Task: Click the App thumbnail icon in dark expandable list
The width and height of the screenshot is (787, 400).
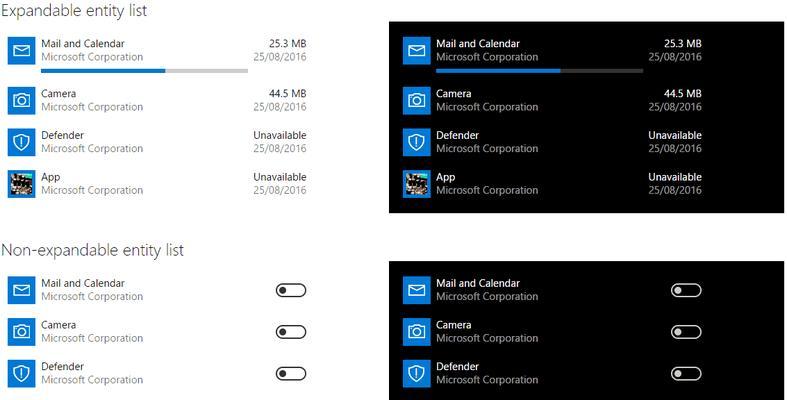Action: click(x=417, y=184)
